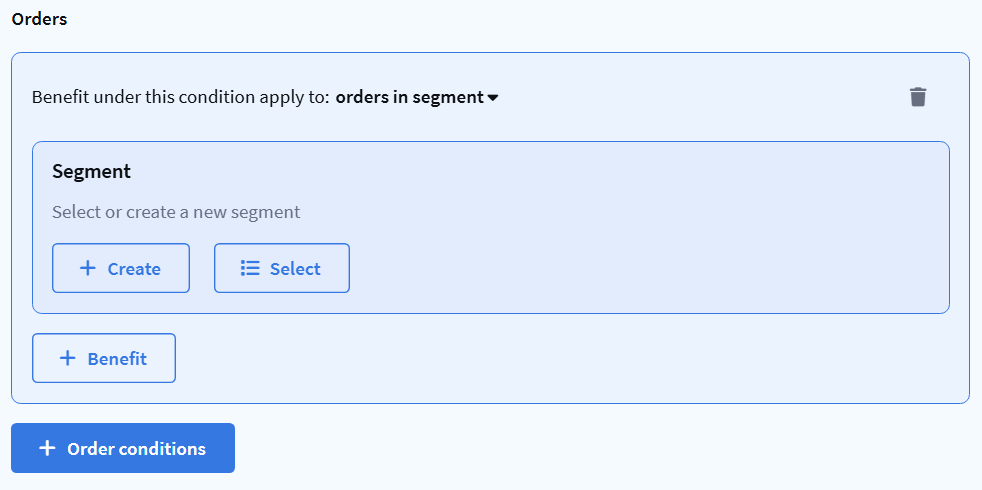Delete this order condition with trash icon

coord(918,97)
